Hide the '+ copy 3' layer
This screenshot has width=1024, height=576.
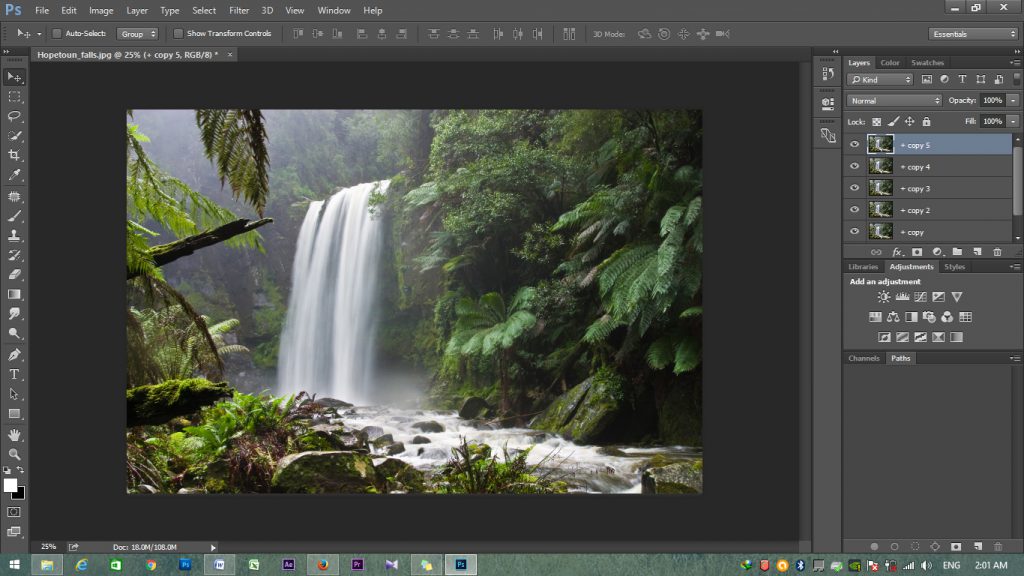pyautogui.click(x=854, y=188)
